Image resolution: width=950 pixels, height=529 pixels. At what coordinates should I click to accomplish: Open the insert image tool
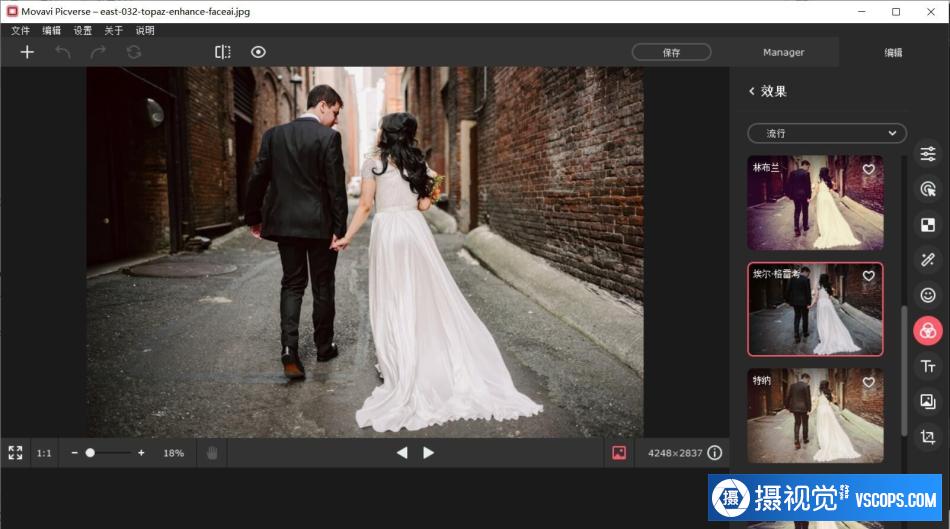(928, 401)
